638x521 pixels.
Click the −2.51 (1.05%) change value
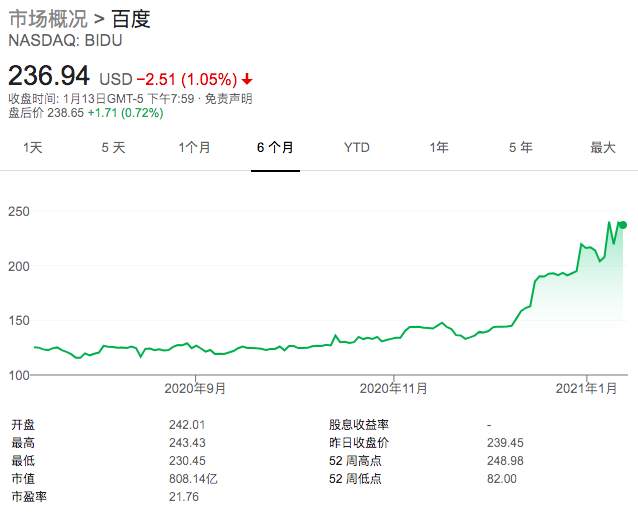187,79
